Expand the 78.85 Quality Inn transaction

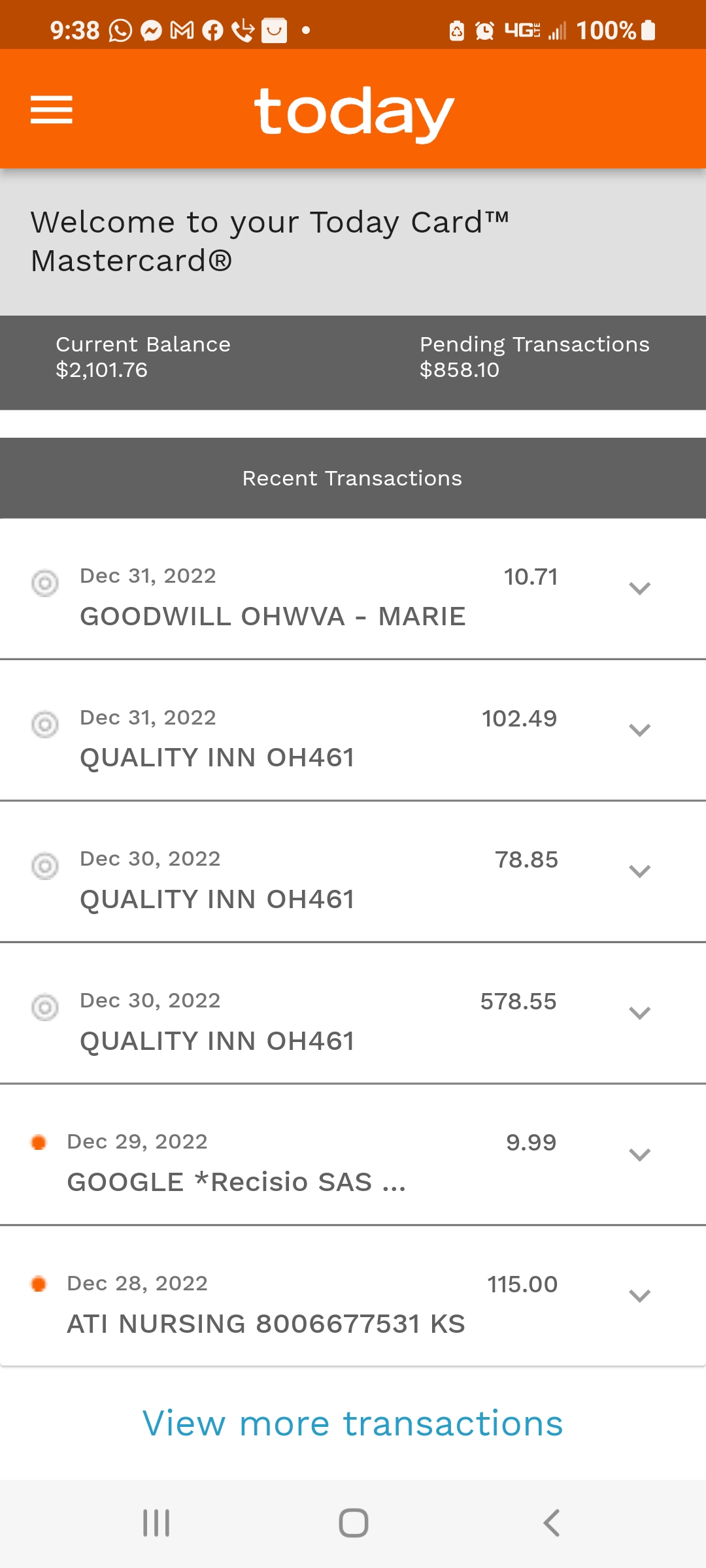pos(639,871)
